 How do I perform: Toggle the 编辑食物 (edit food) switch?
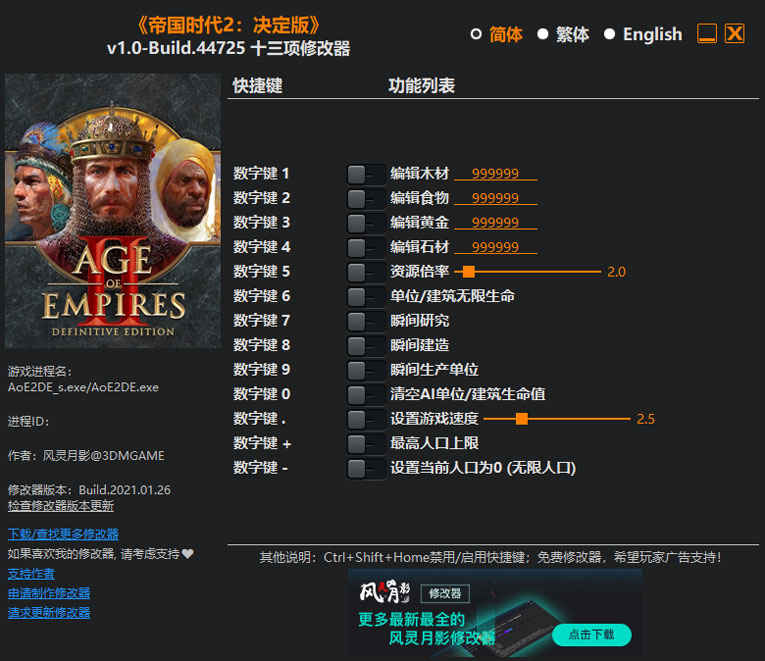pos(365,199)
